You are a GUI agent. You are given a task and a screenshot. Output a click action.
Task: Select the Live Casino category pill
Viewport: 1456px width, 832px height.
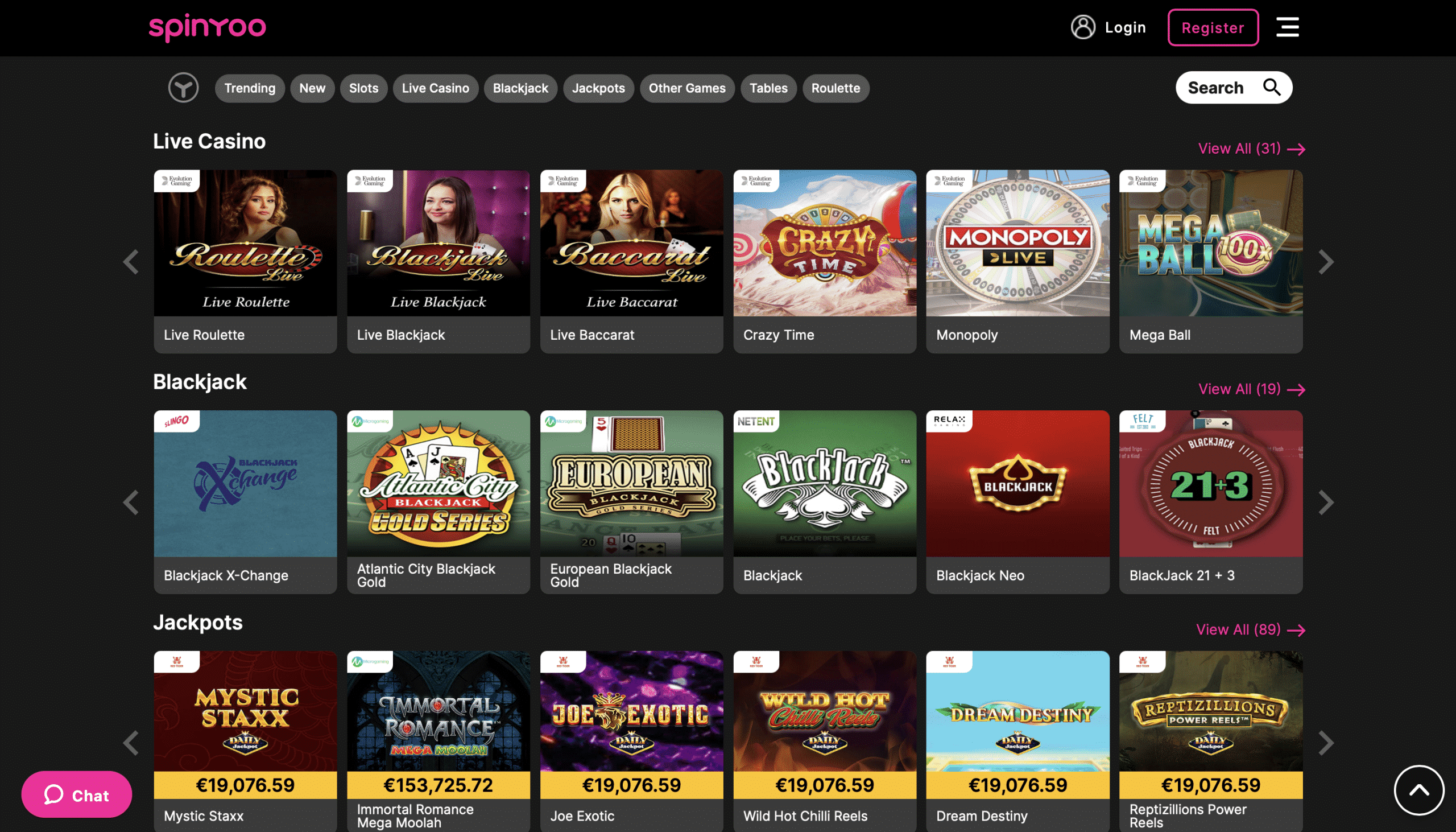tap(435, 88)
